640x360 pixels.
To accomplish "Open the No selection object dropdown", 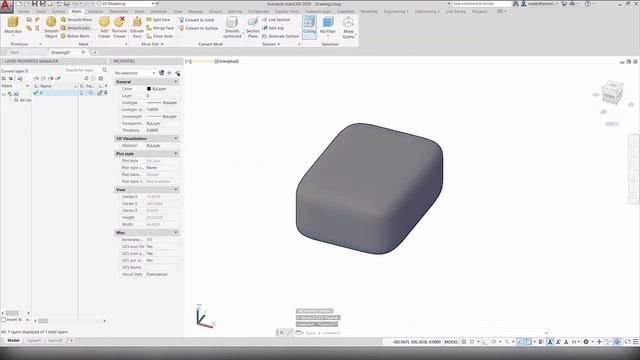I will pos(135,73).
